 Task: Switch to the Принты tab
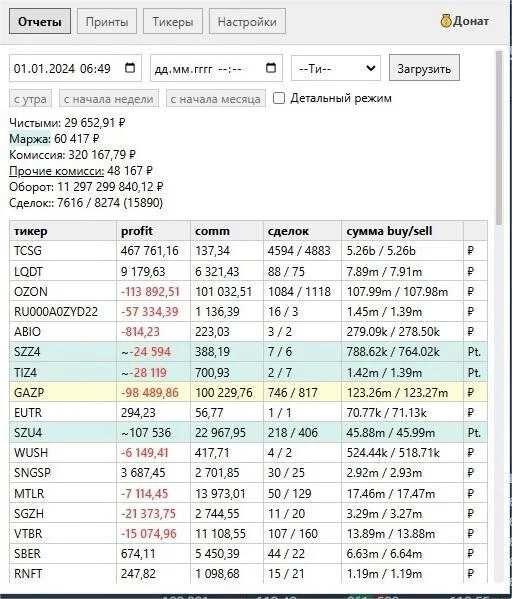point(107,21)
